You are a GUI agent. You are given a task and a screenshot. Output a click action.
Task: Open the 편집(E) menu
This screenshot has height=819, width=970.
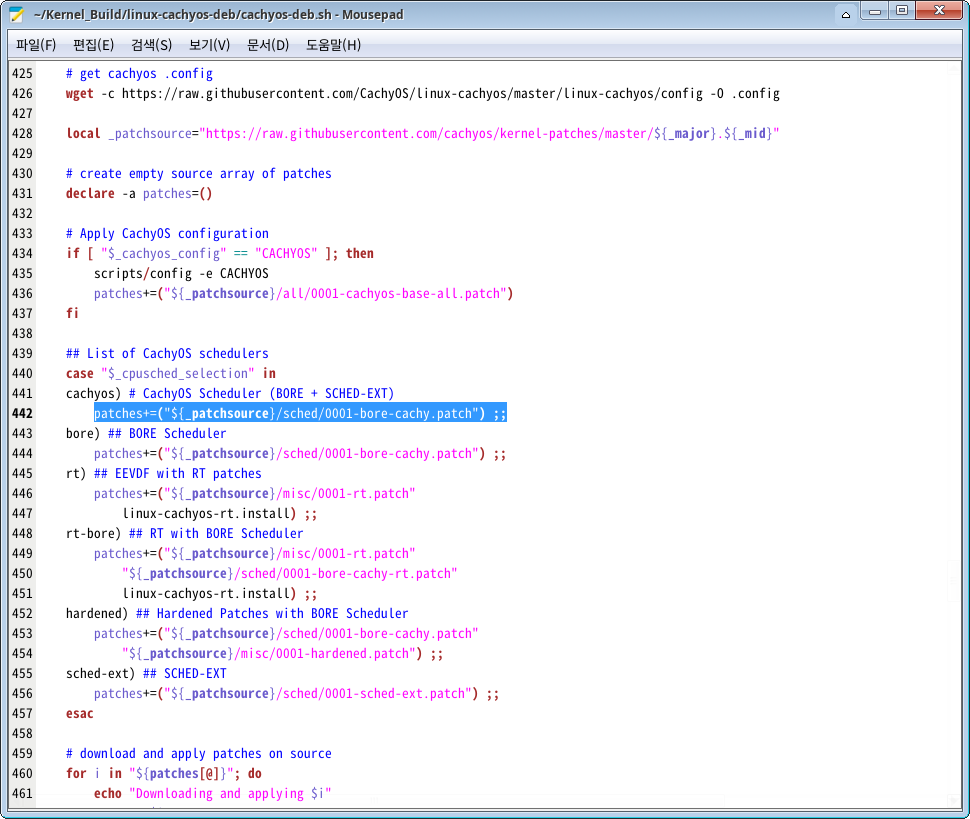click(x=93, y=45)
